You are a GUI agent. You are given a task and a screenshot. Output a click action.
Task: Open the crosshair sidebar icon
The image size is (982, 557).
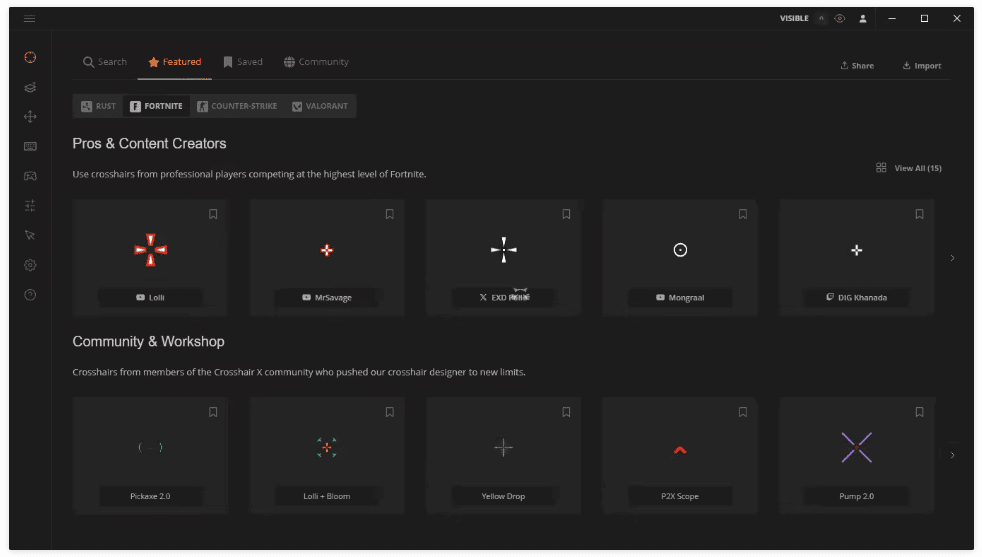tap(30, 58)
